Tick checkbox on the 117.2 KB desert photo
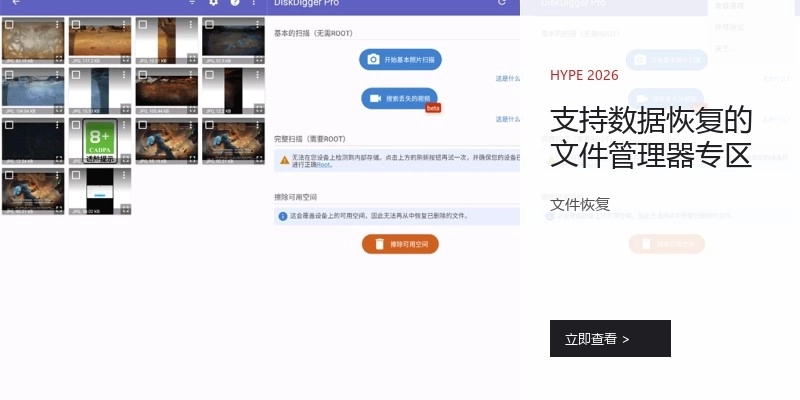 point(76,24)
